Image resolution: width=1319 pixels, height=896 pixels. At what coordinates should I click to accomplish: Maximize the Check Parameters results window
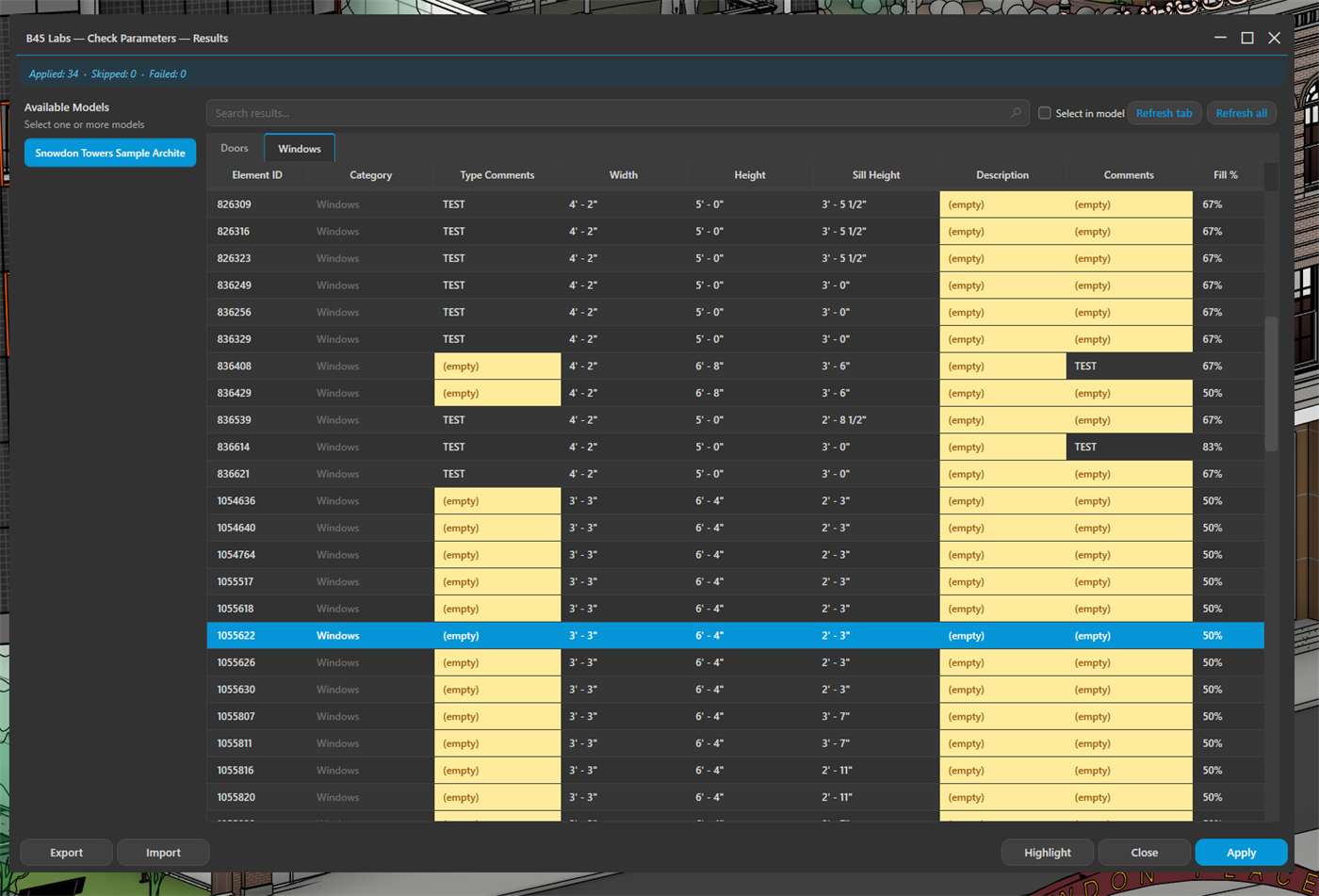click(x=1246, y=38)
